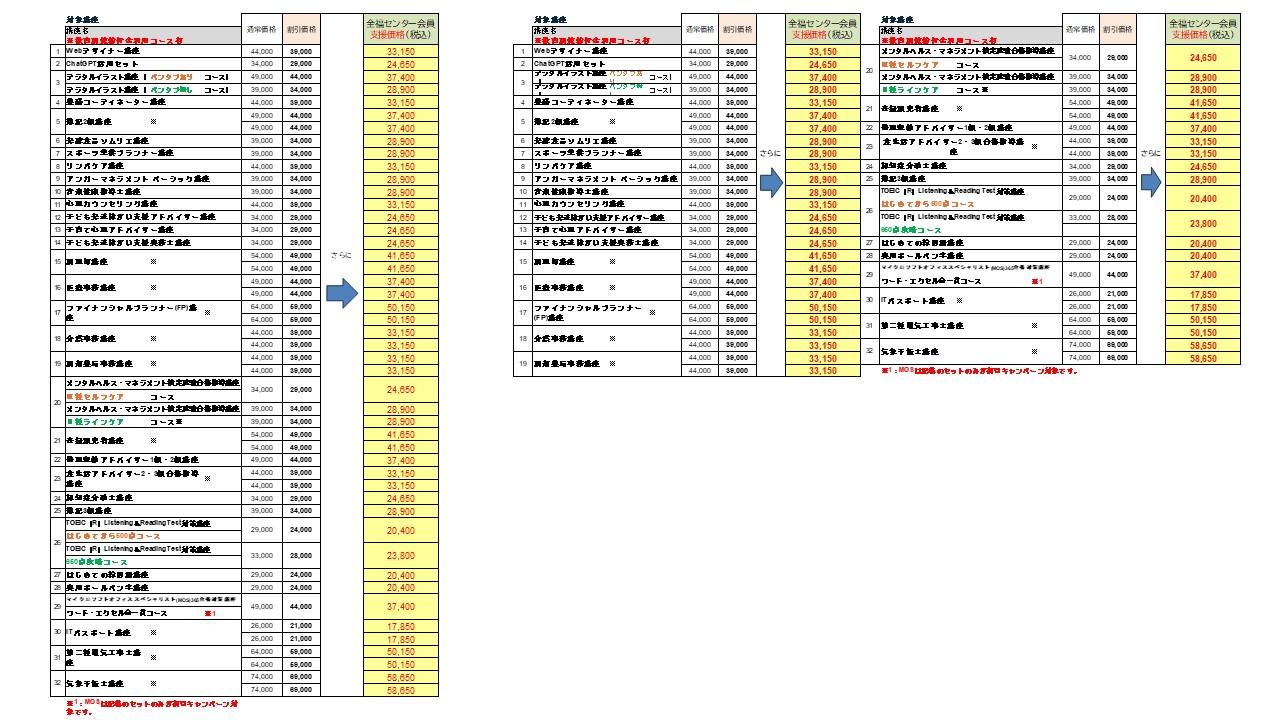Click the 割引価格 column header in the middle table
This screenshot has width=1280, height=720.
click(736, 30)
